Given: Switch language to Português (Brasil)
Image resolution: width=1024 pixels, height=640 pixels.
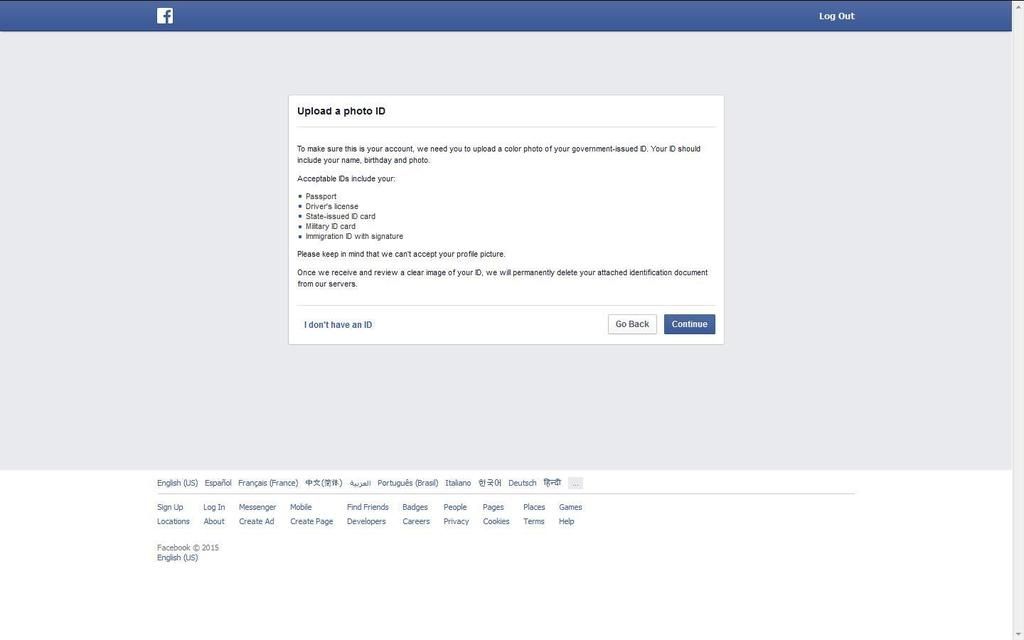Looking at the screenshot, I should coord(408,483).
